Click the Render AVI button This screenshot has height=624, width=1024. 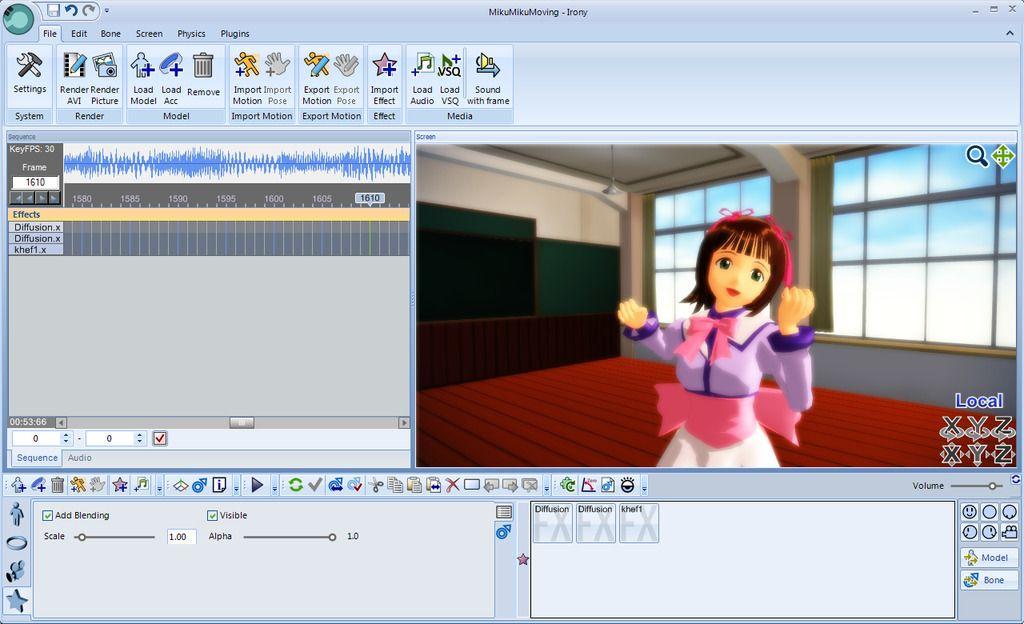[74, 79]
